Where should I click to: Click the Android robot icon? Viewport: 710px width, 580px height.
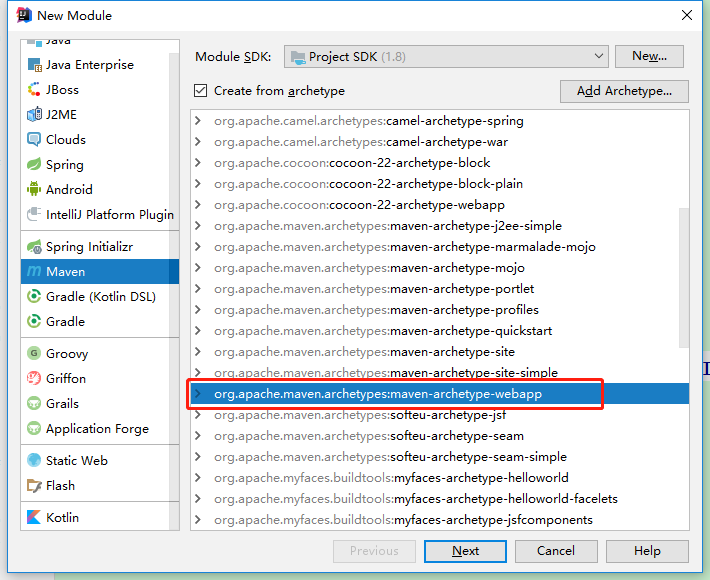(34, 189)
